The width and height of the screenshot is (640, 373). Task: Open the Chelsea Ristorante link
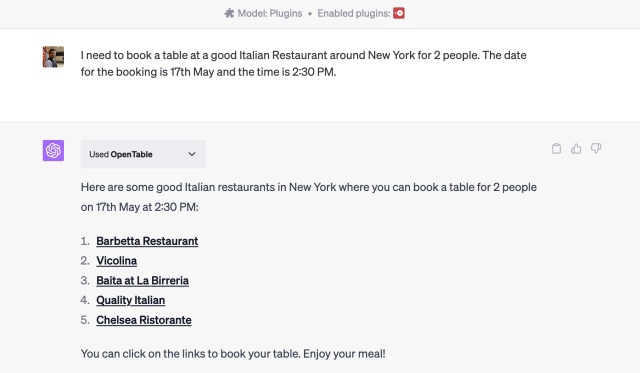click(144, 320)
